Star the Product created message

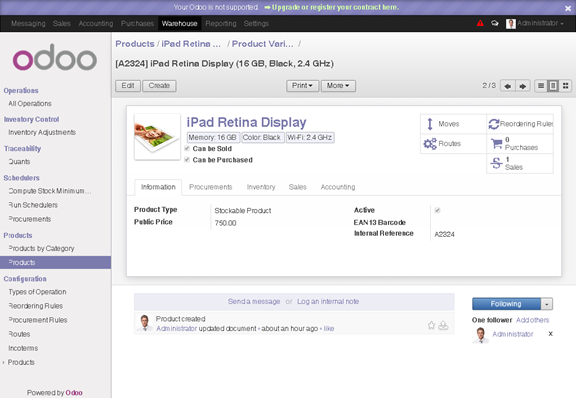tap(431, 325)
